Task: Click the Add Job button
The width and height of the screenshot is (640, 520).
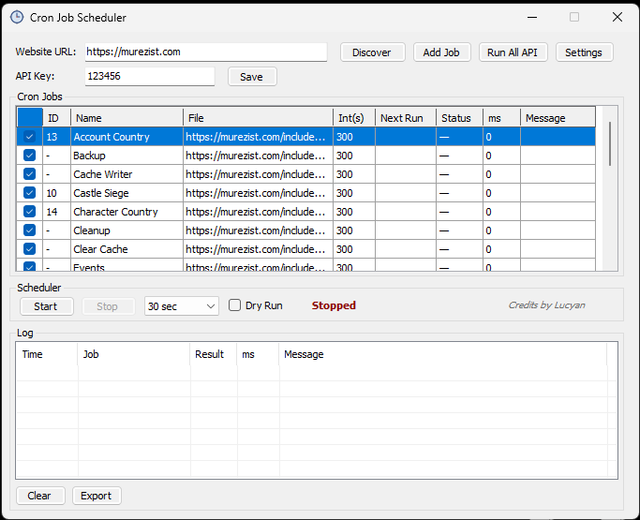Action: pos(442,52)
